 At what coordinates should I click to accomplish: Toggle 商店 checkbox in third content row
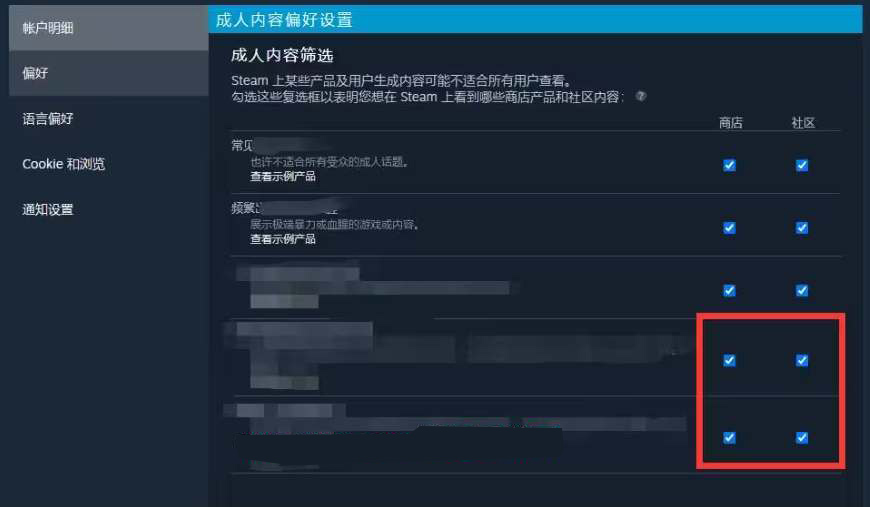[730, 291]
